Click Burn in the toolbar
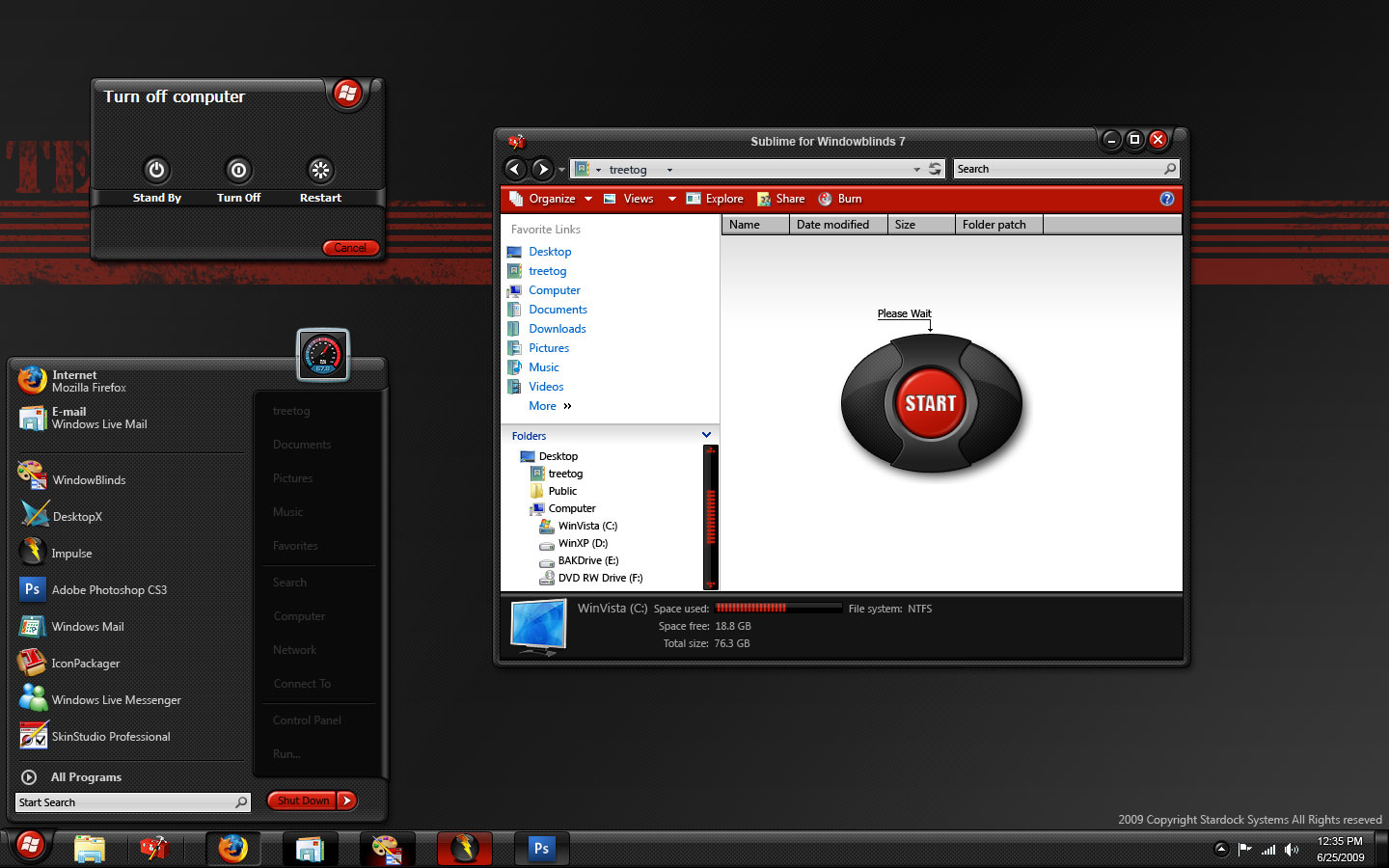Screen dimensions: 1389x868 (x=840, y=199)
